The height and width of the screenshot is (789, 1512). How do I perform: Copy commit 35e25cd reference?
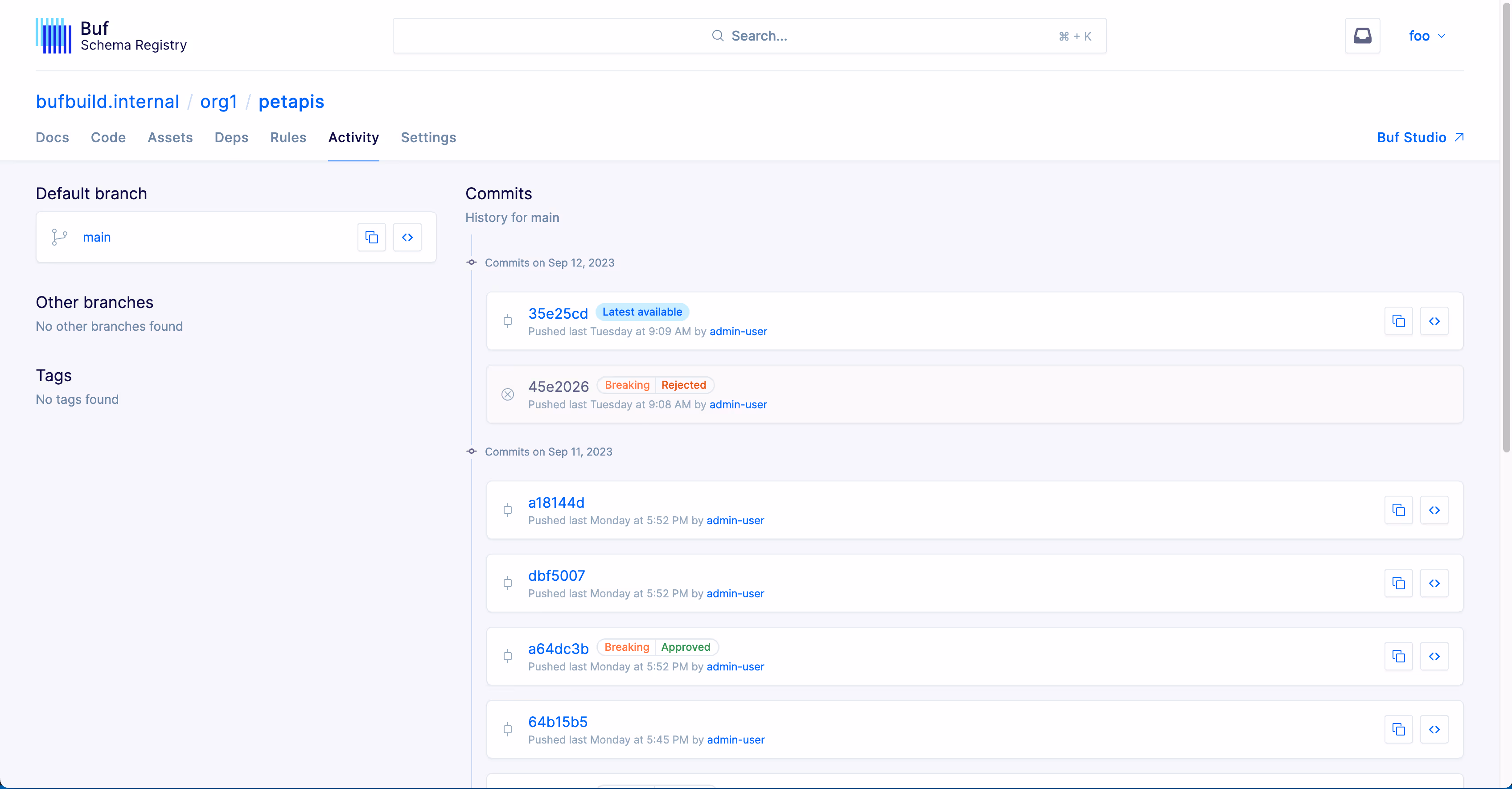tap(1399, 321)
